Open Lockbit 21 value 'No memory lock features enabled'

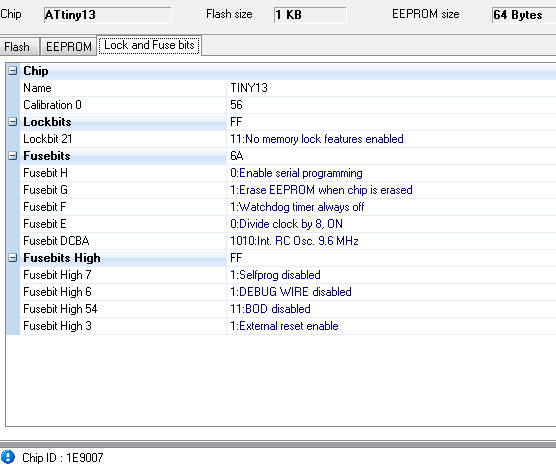[x=317, y=139]
